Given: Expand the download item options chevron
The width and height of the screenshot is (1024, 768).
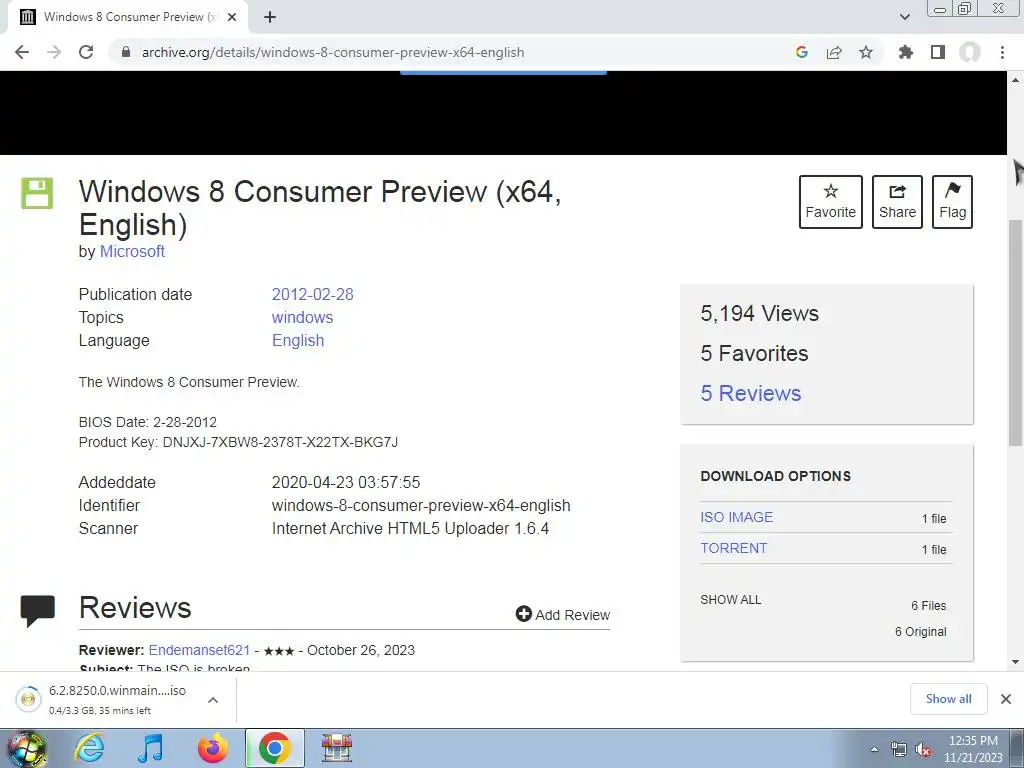Looking at the screenshot, I should (213, 699).
